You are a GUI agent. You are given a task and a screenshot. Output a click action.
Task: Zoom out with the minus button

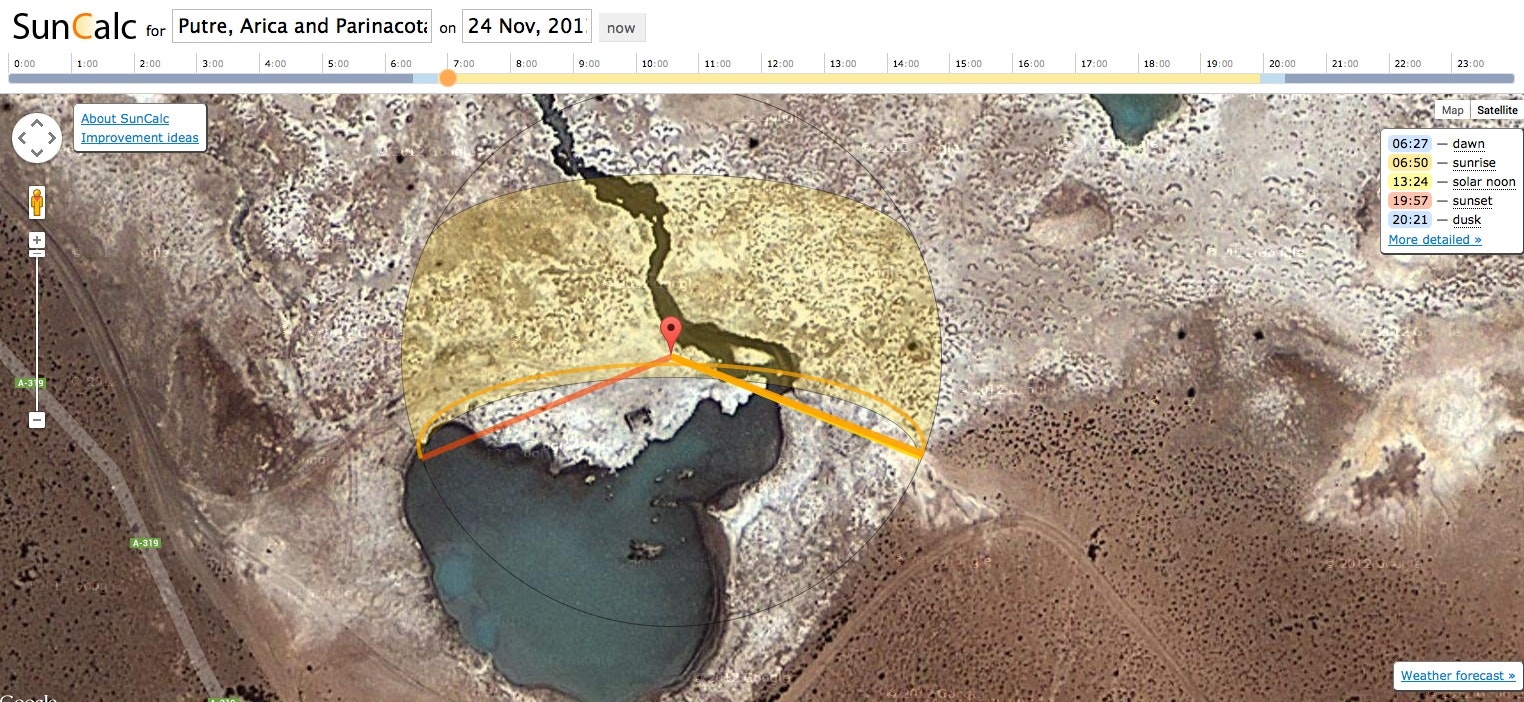[x=37, y=420]
